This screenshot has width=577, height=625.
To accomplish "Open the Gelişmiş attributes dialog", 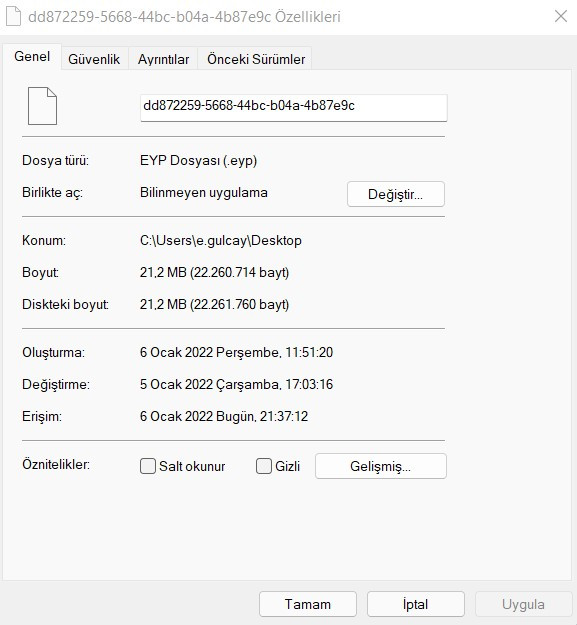I will 381,466.
